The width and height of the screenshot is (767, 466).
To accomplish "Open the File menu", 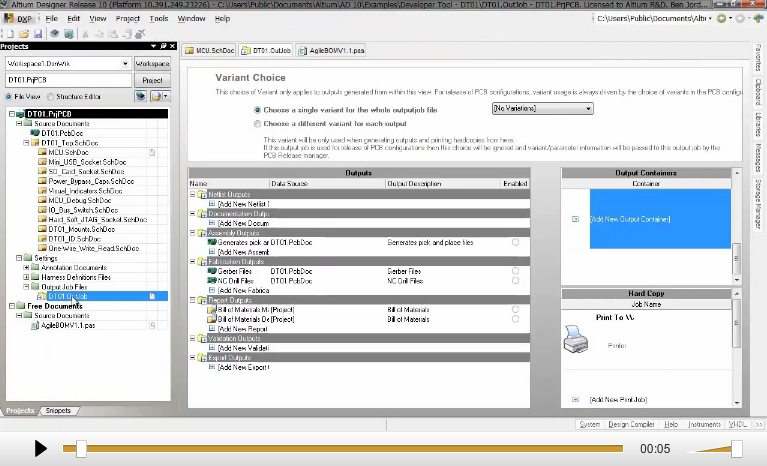I will click(51, 19).
